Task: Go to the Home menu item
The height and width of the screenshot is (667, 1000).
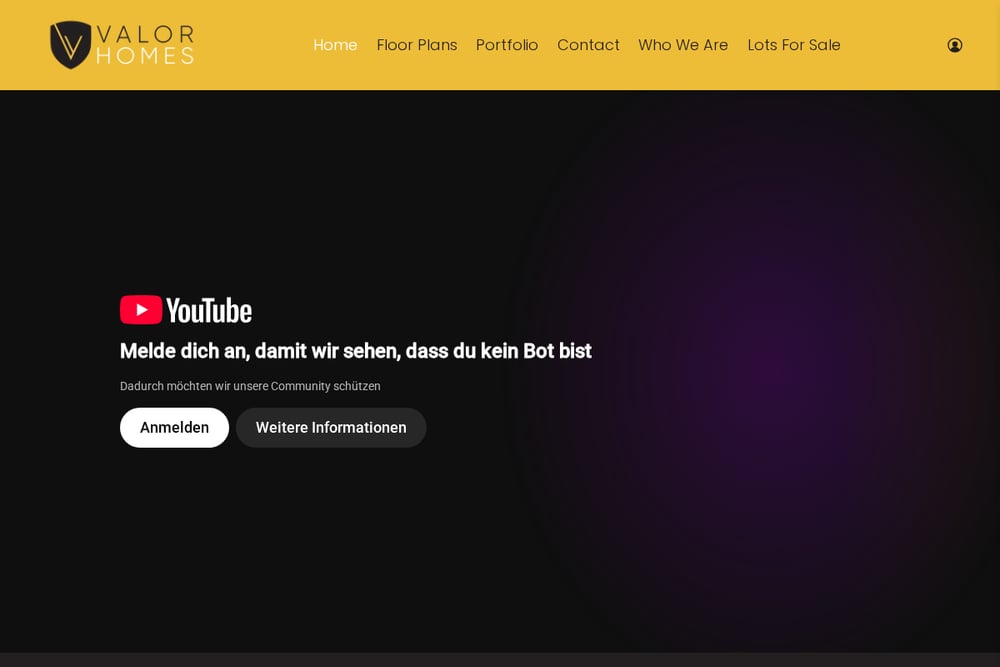Action: click(335, 45)
